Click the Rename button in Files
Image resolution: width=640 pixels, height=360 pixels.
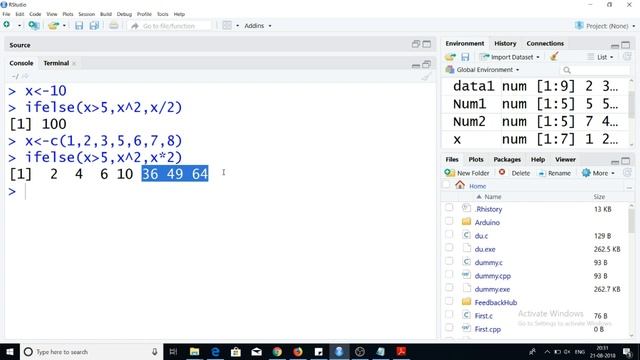click(554, 173)
